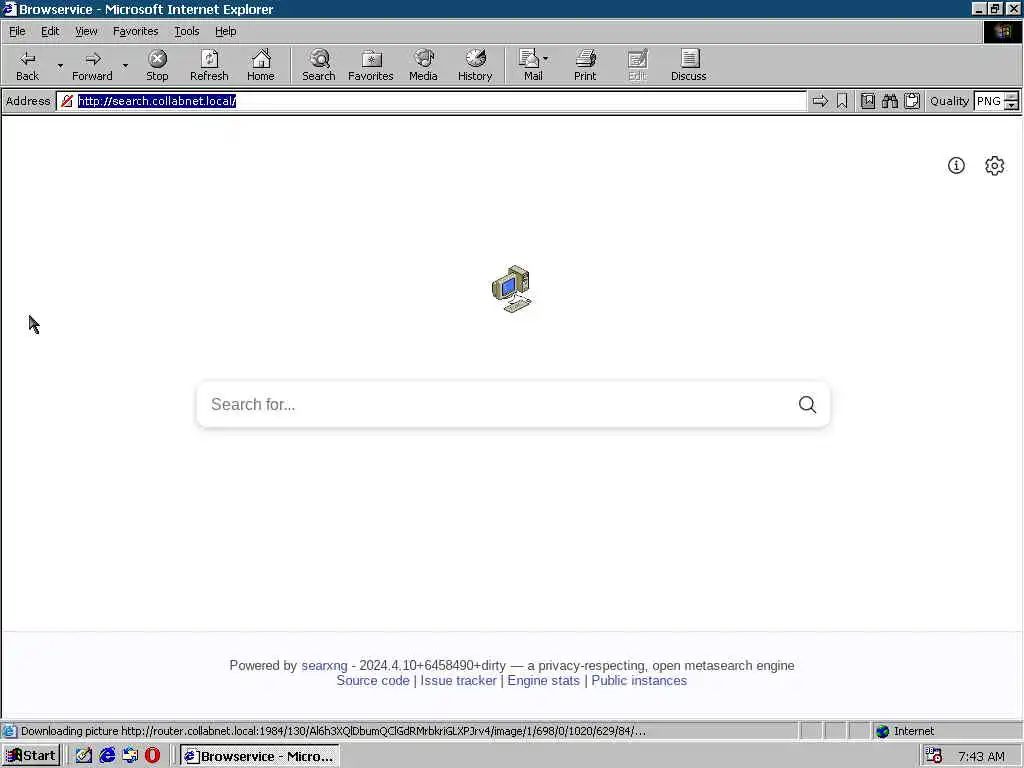1024x768 pixels.
Task: Open the File menu
Action: (17, 31)
